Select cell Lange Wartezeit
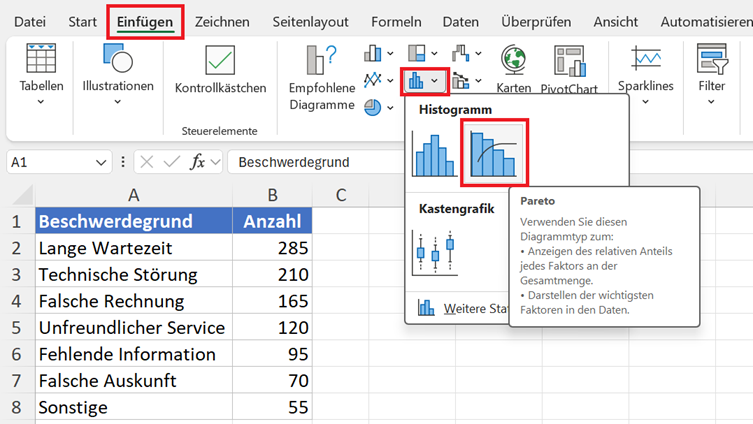 point(134,248)
